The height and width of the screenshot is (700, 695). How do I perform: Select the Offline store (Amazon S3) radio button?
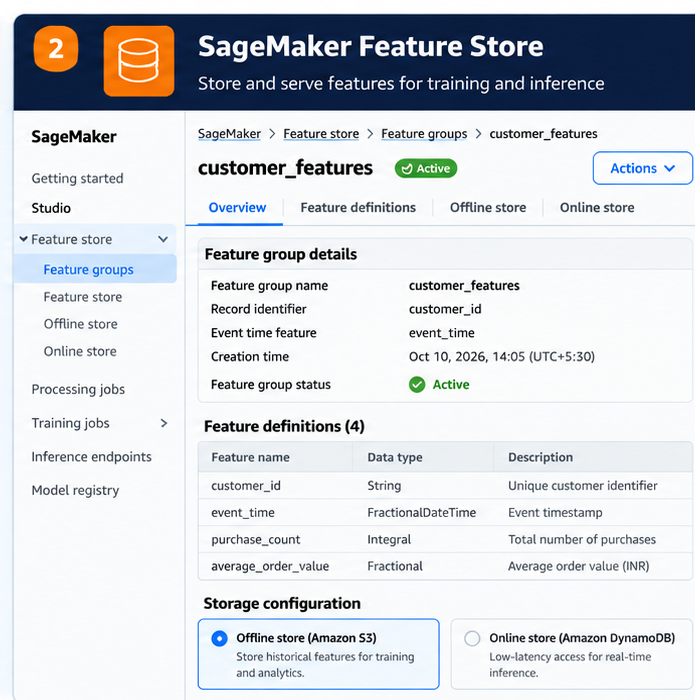tap(219, 638)
